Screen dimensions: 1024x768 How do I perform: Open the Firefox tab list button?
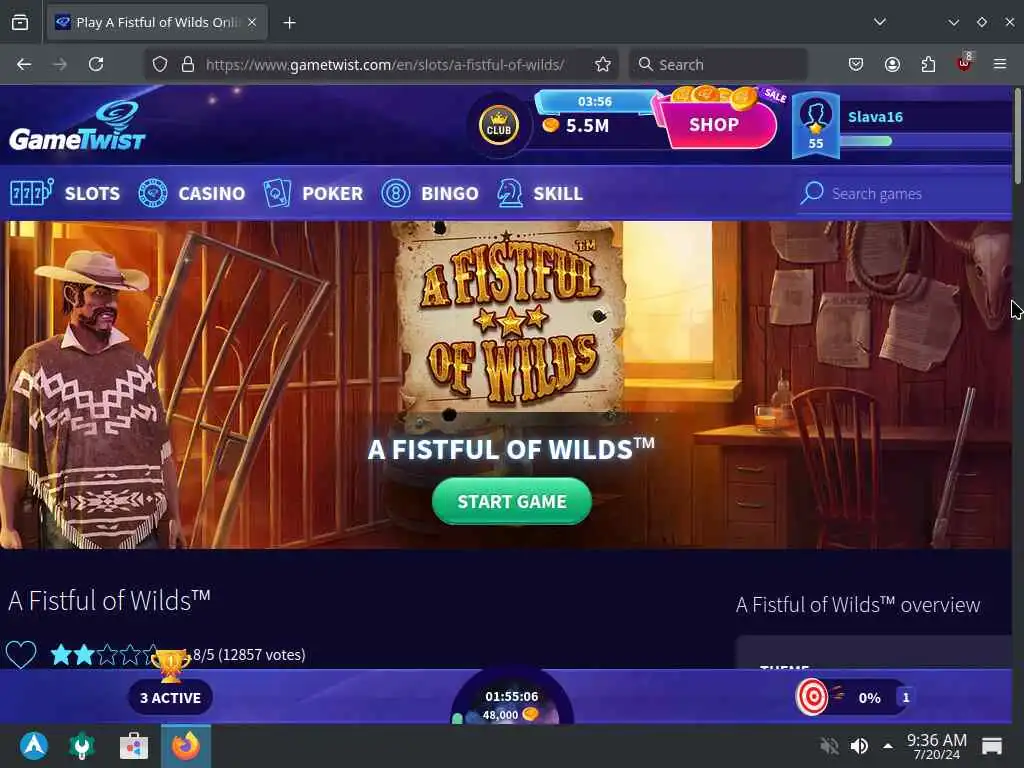pyautogui.click(x=20, y=23)
